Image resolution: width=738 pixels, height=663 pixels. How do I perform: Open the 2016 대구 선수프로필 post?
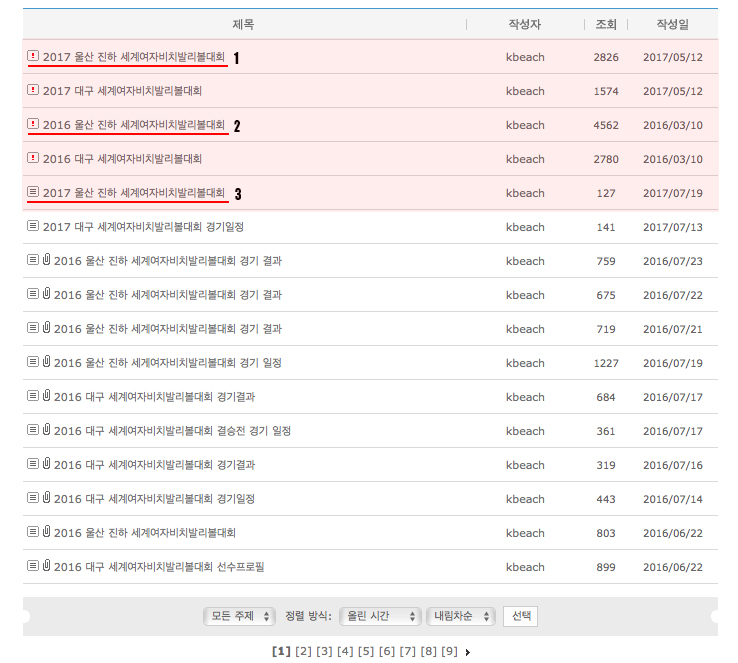(159, 567)
